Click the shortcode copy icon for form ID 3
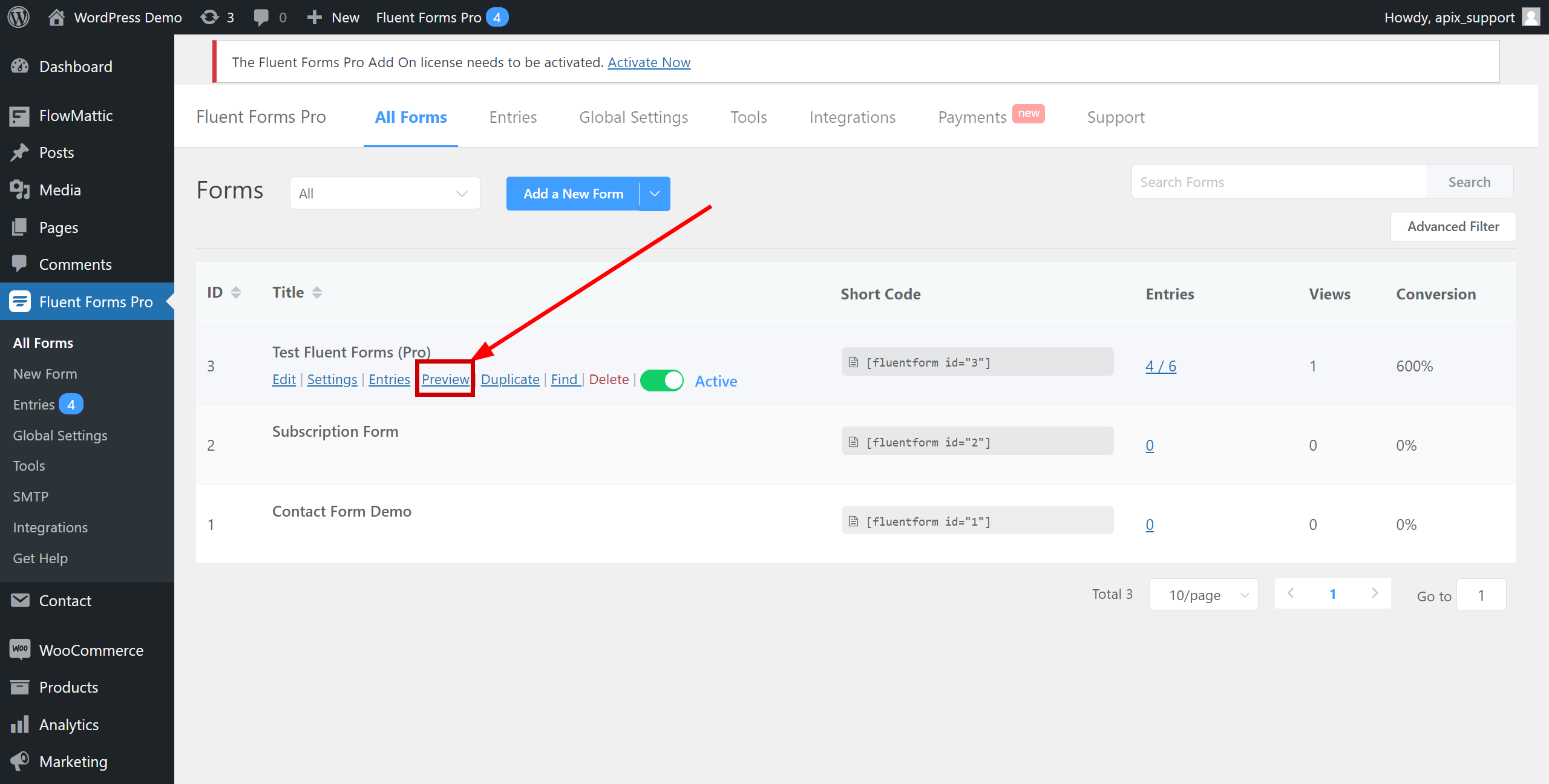Viewport: 1549px width, 784px height. 854,361
